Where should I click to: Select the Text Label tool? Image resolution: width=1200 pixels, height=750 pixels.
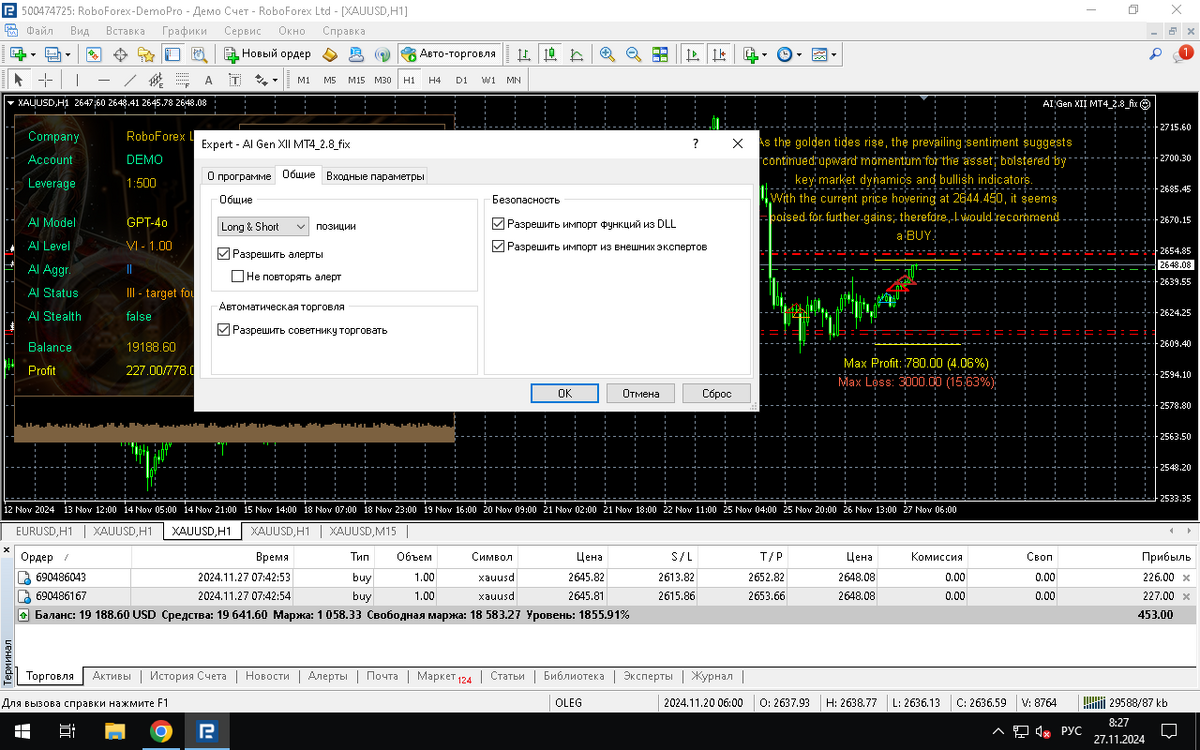(234, 80)
